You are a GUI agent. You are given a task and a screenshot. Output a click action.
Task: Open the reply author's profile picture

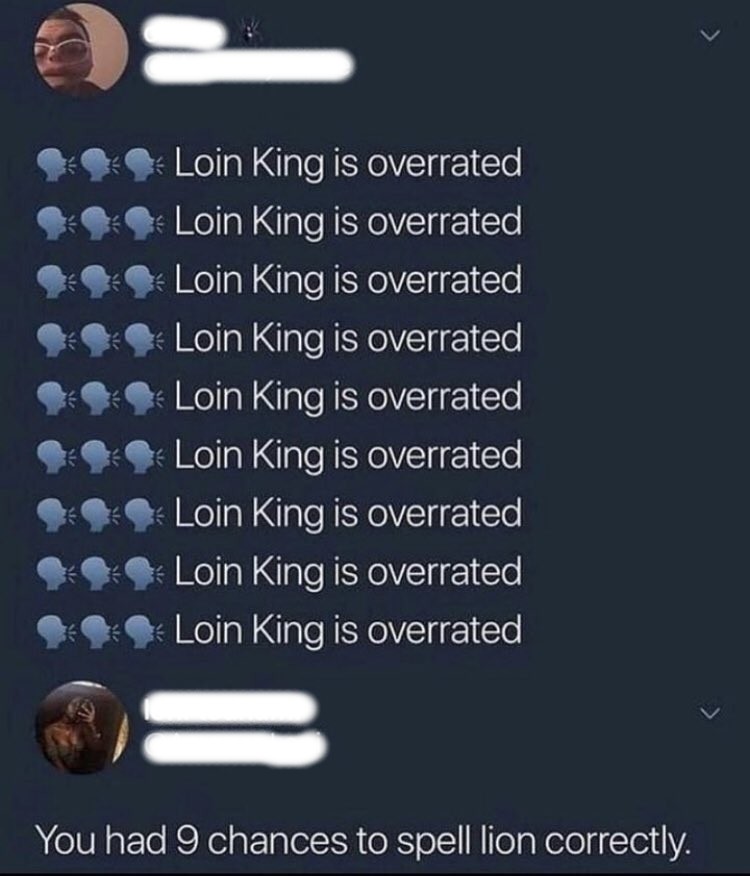tap(82, 727)
